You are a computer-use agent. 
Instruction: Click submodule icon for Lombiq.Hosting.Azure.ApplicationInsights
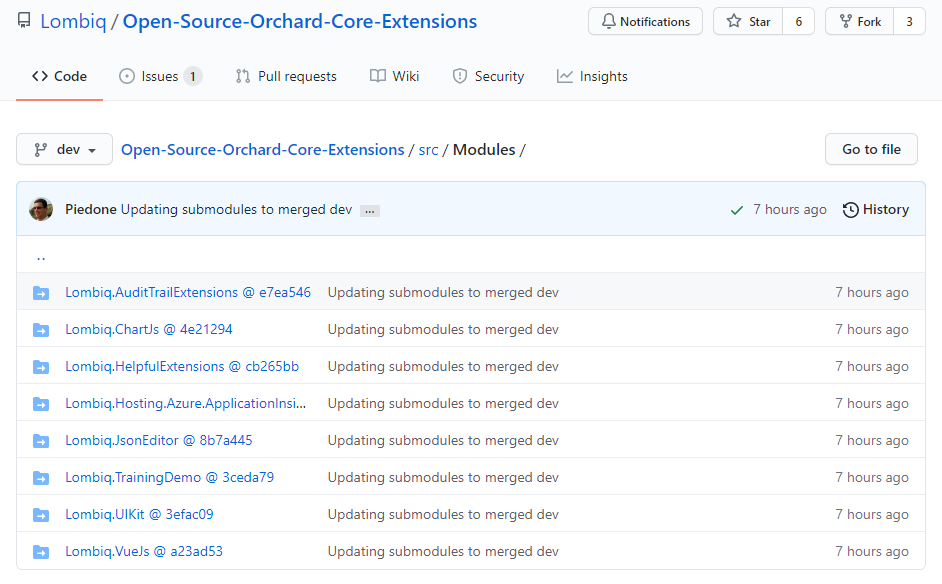[41, 404]
